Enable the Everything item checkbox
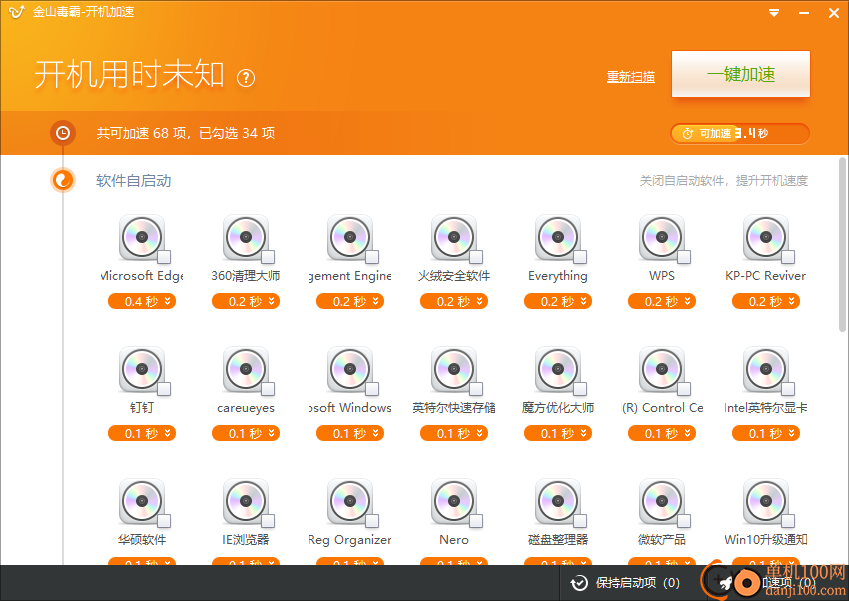Screen dimensions: 849x601 580,257
